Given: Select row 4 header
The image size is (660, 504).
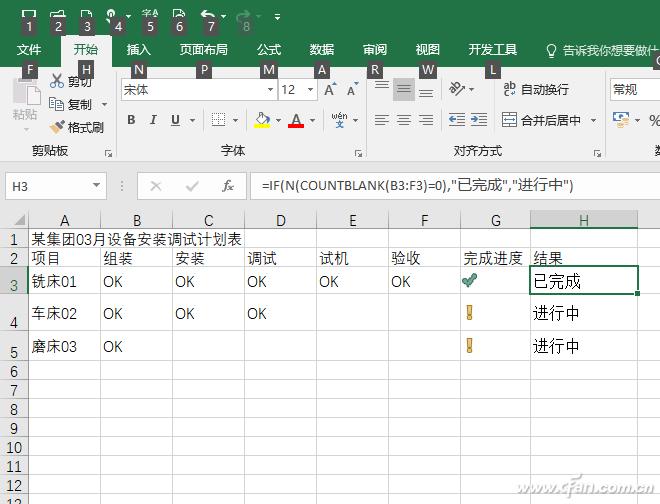Looking at the screenshot, I should pyautogui.click(x=14, y=313).
